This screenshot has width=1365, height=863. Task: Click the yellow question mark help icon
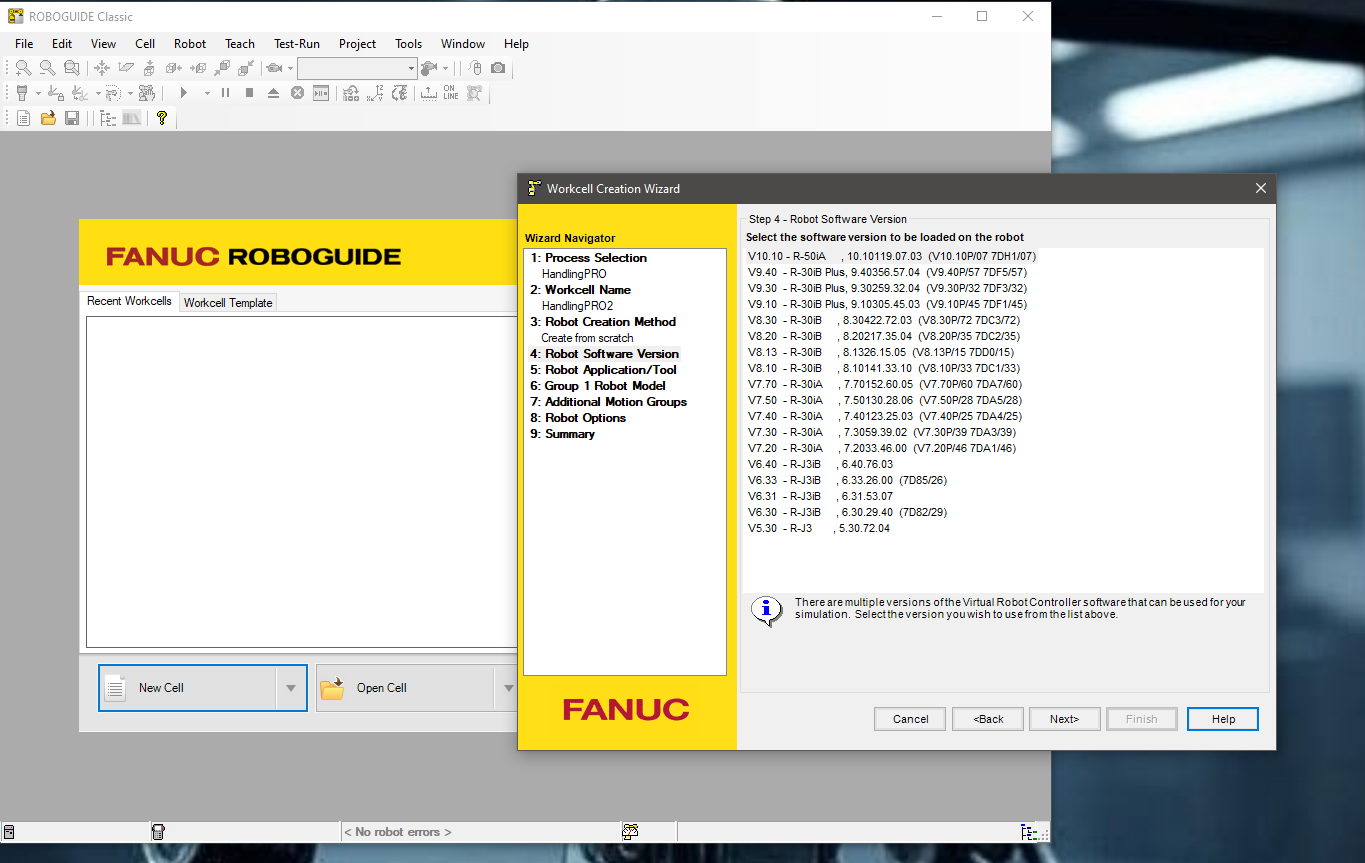(x=162, y=118)
